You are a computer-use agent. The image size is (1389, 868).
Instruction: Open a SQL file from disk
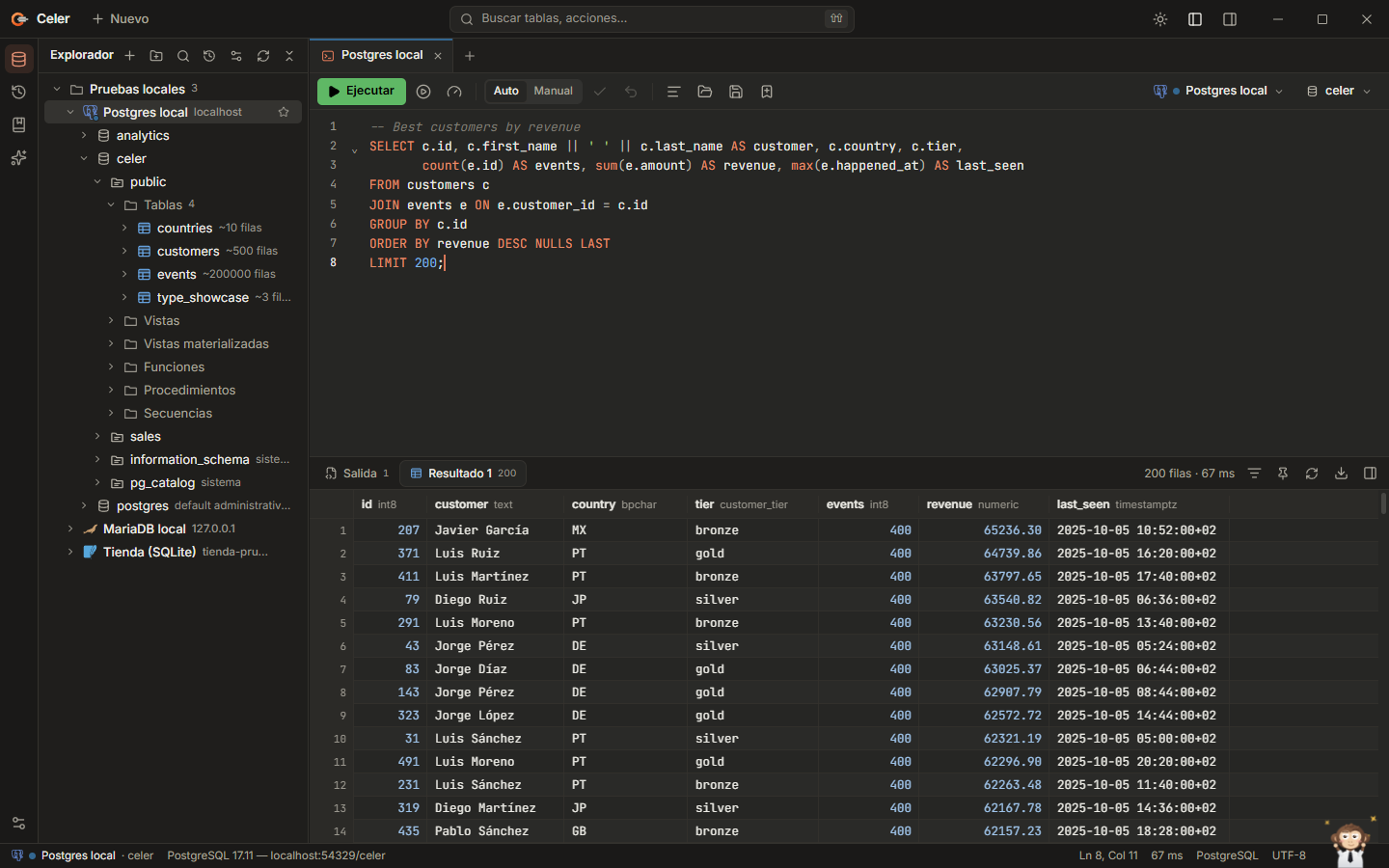click(705, 92)
